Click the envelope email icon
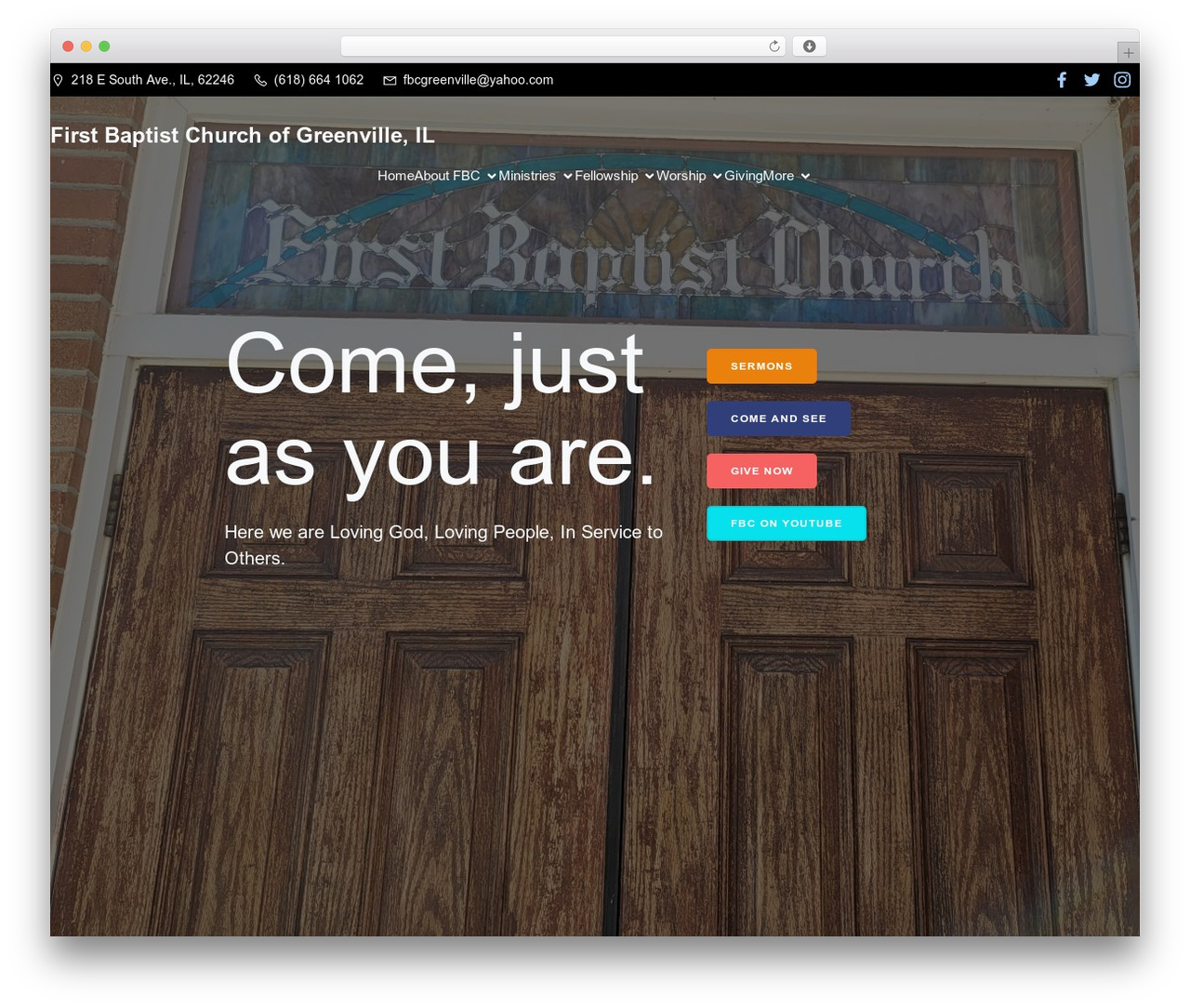 point(390,80)
